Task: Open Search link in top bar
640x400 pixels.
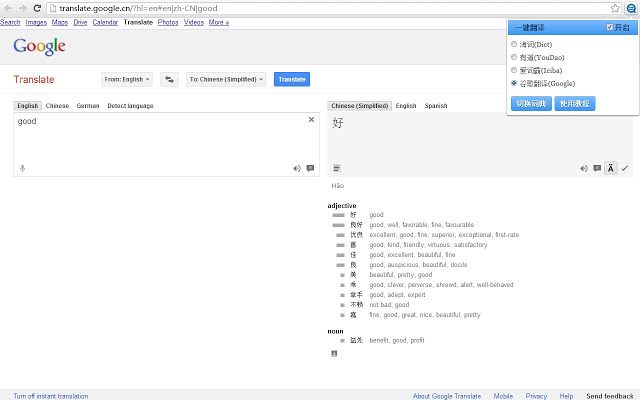Action: pyautogui.click(x=10, y=22)
